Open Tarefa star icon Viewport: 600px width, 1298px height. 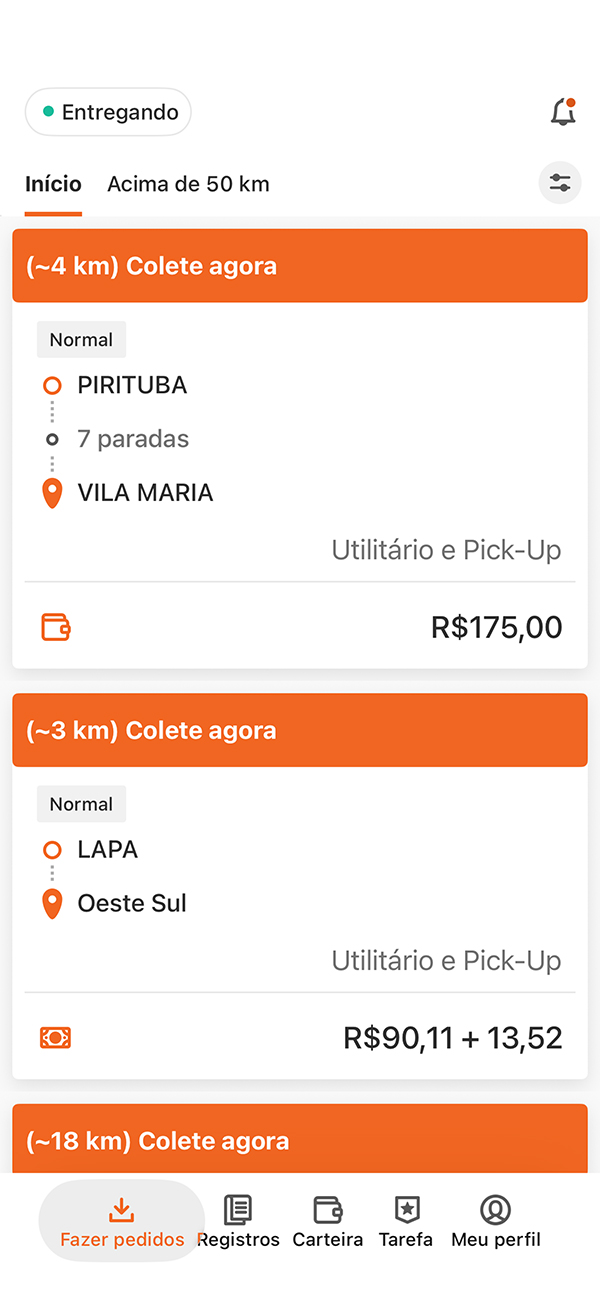406,1209
